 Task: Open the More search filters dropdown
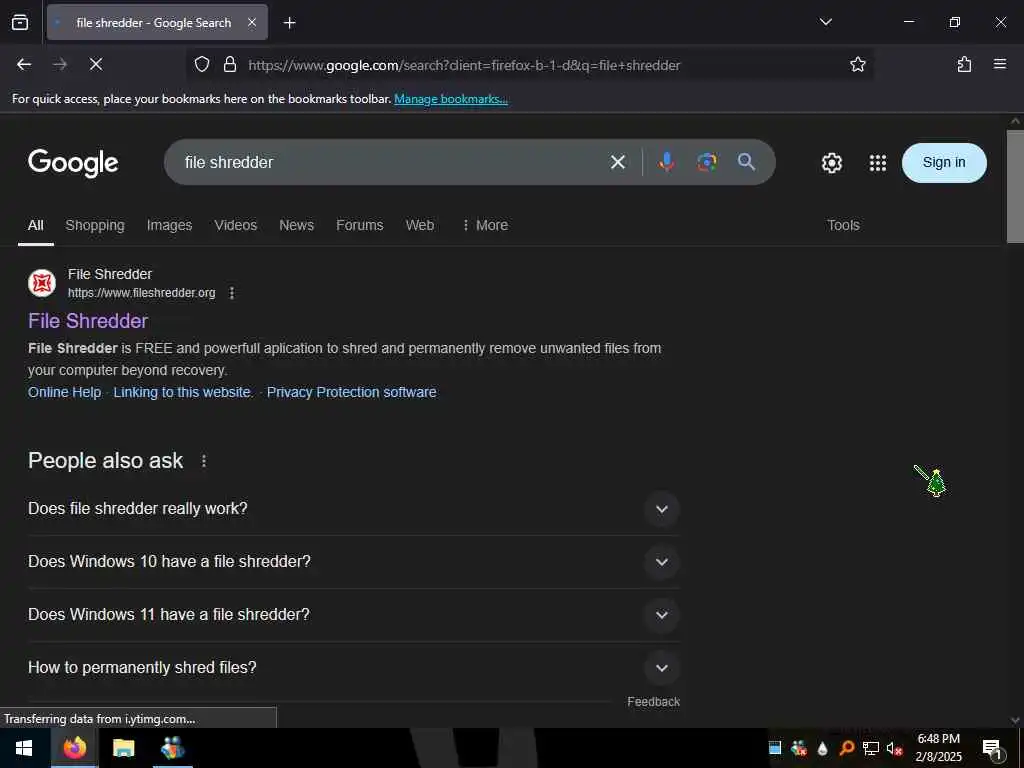485,225
